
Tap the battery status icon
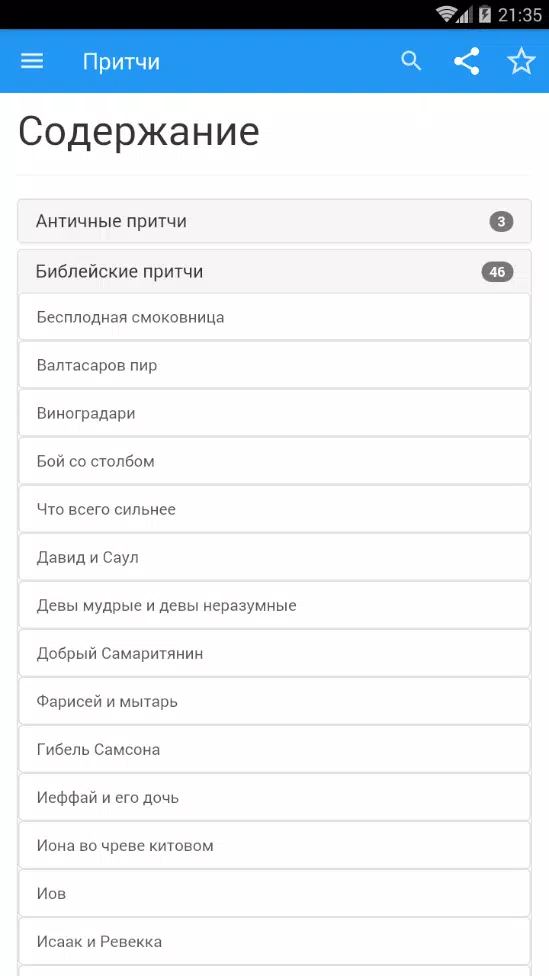[x=484, y=14]
